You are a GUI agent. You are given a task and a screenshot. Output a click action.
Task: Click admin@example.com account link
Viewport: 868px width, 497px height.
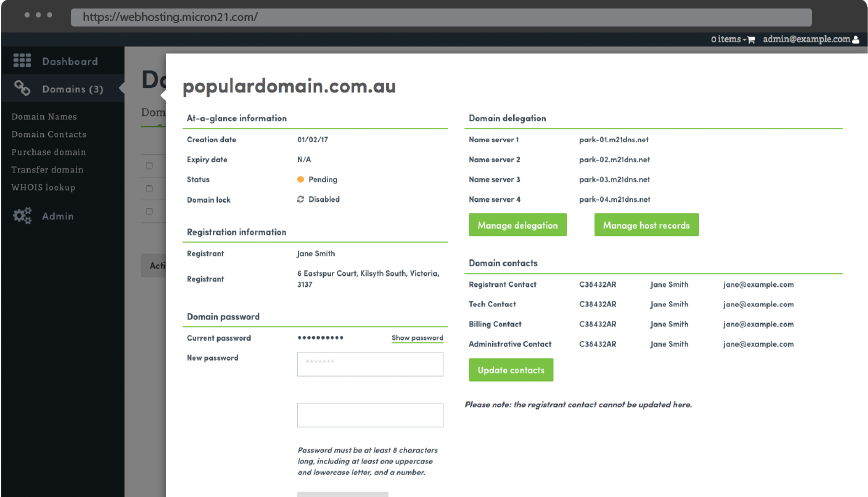pos(806,39)
